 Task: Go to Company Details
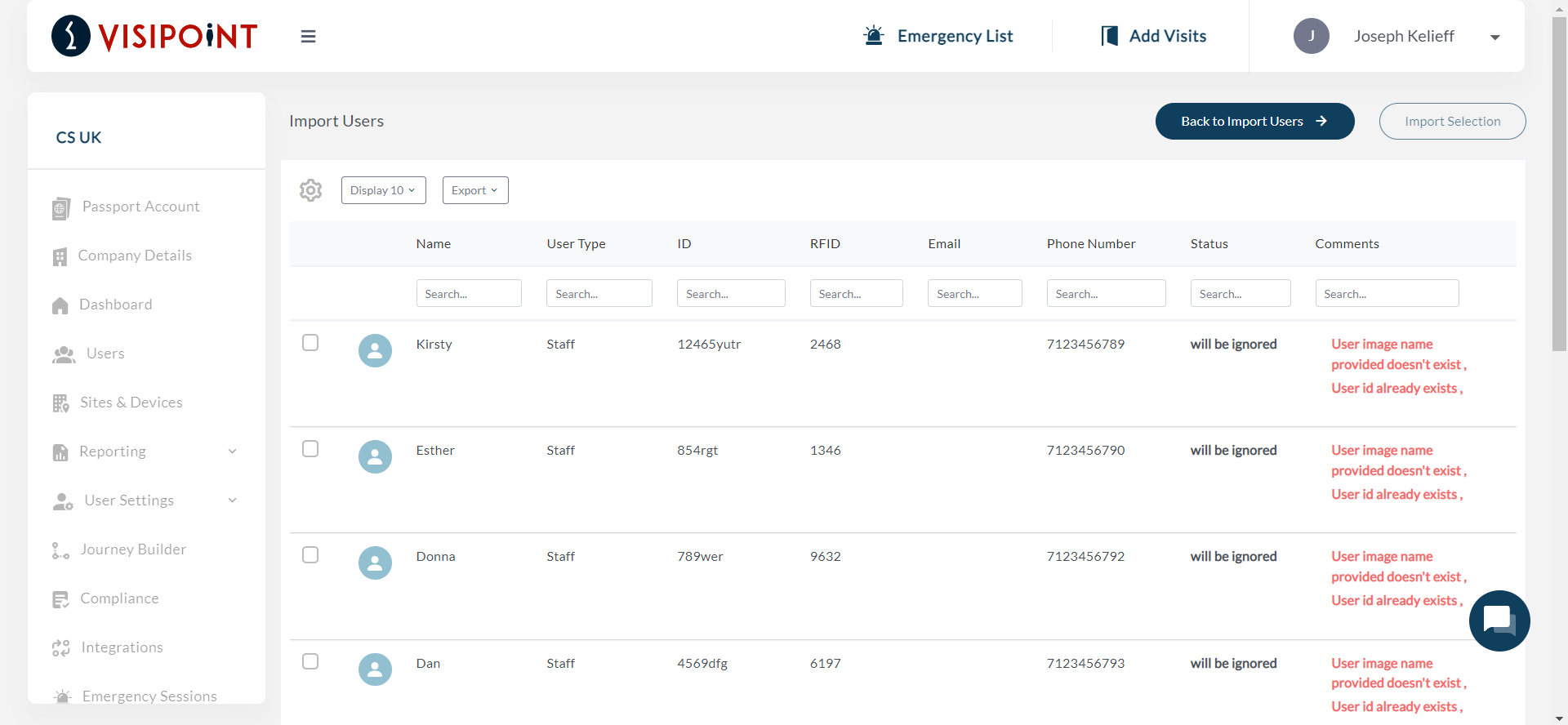coord(135,256)
